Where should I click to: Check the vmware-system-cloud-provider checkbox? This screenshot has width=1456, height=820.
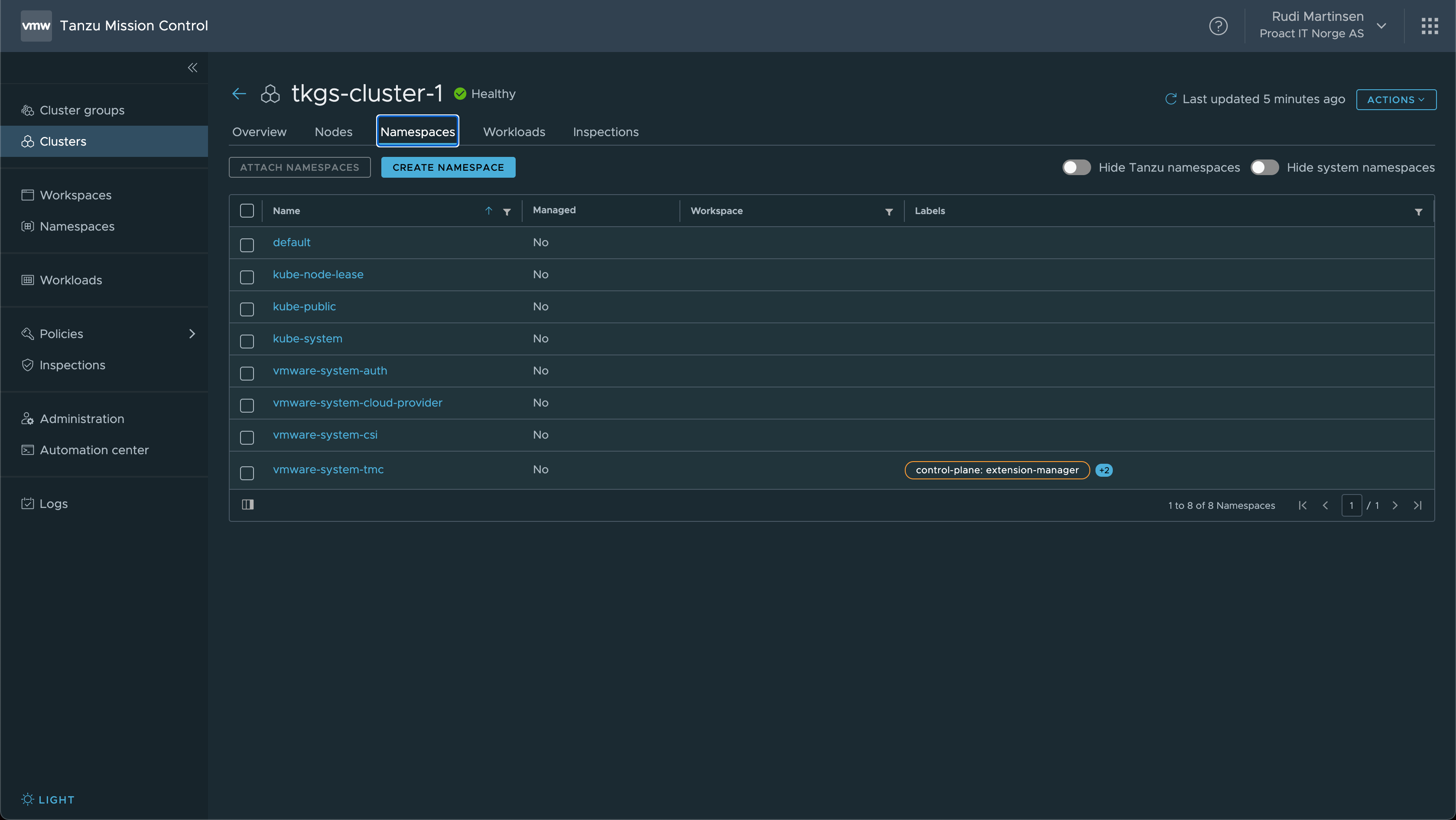(247, 406)
